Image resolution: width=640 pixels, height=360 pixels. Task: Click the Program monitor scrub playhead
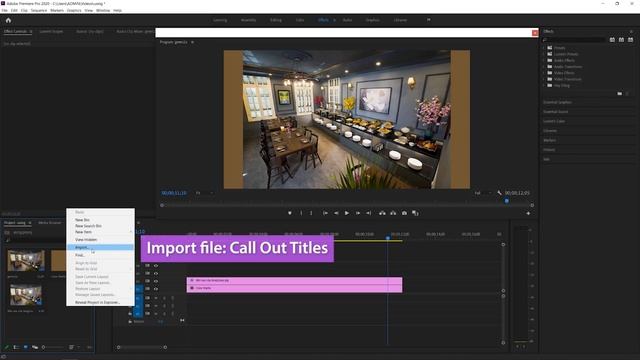(x=507, y=201)
